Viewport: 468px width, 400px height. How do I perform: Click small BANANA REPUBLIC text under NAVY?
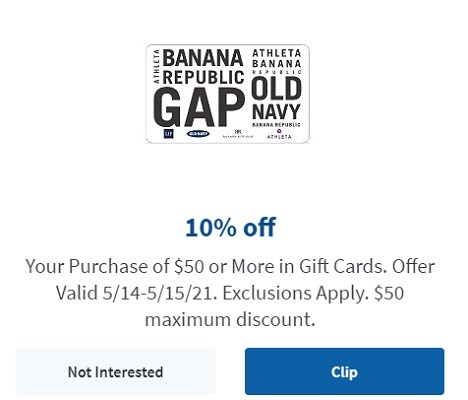tap(276, 125)
